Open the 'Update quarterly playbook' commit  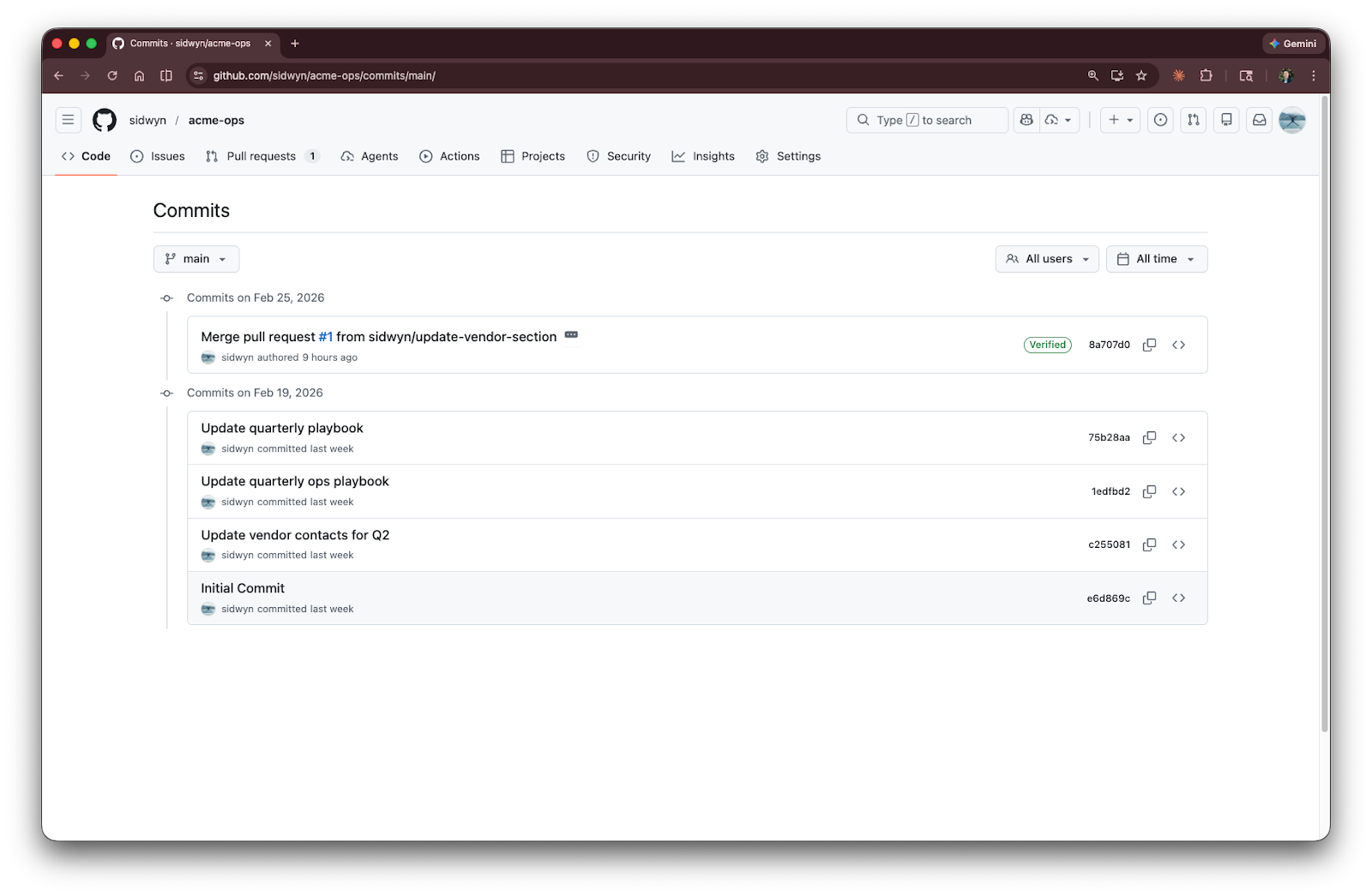click(282, 428)
